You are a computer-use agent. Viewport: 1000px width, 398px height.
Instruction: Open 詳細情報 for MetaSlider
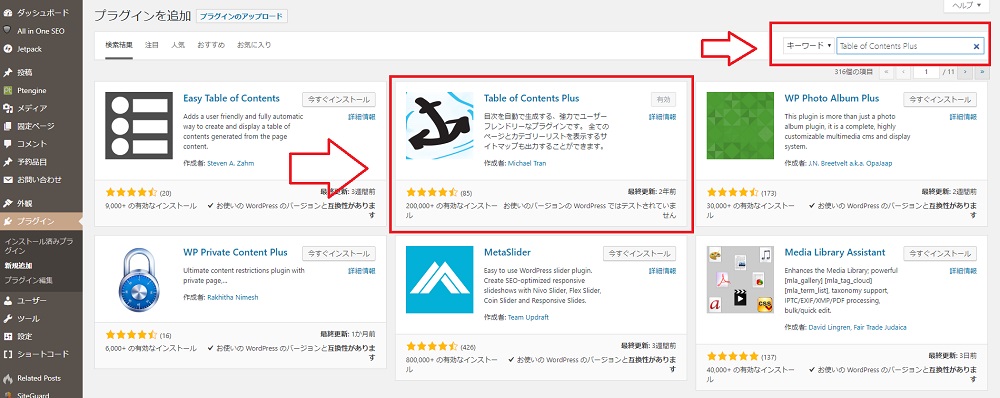pos(663,271)
